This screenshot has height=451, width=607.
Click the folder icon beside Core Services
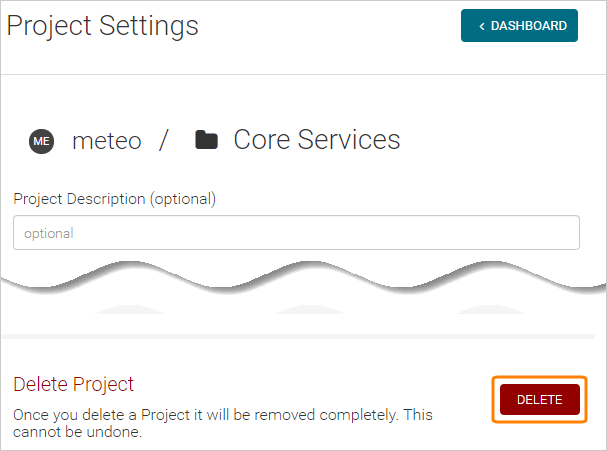point(206,140)
